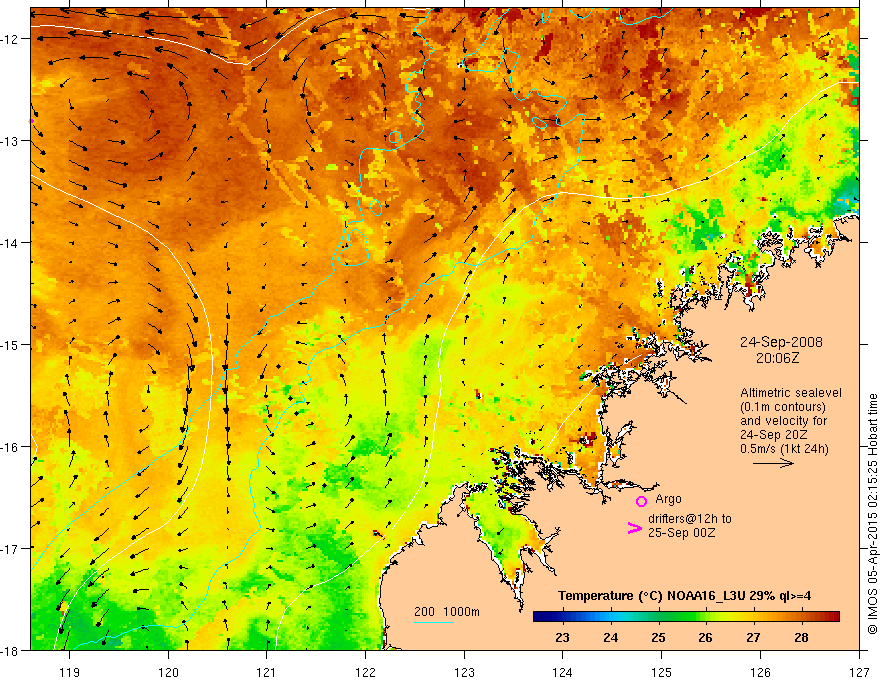Click the cyan 200 1000m isobath legend line
This screenshot has width=880, height=680.
click(434, 622)
